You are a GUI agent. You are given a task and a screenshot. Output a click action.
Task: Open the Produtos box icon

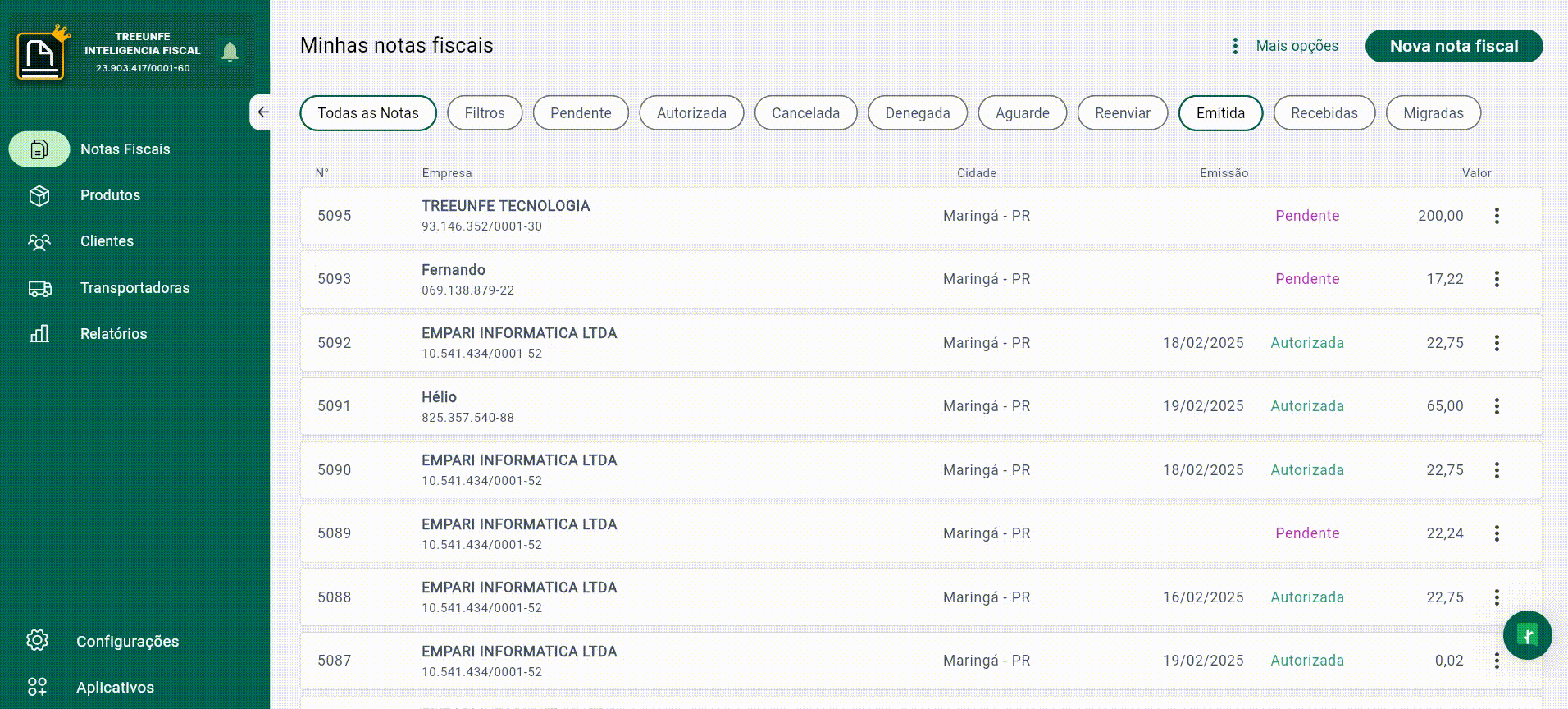(39, 195)
